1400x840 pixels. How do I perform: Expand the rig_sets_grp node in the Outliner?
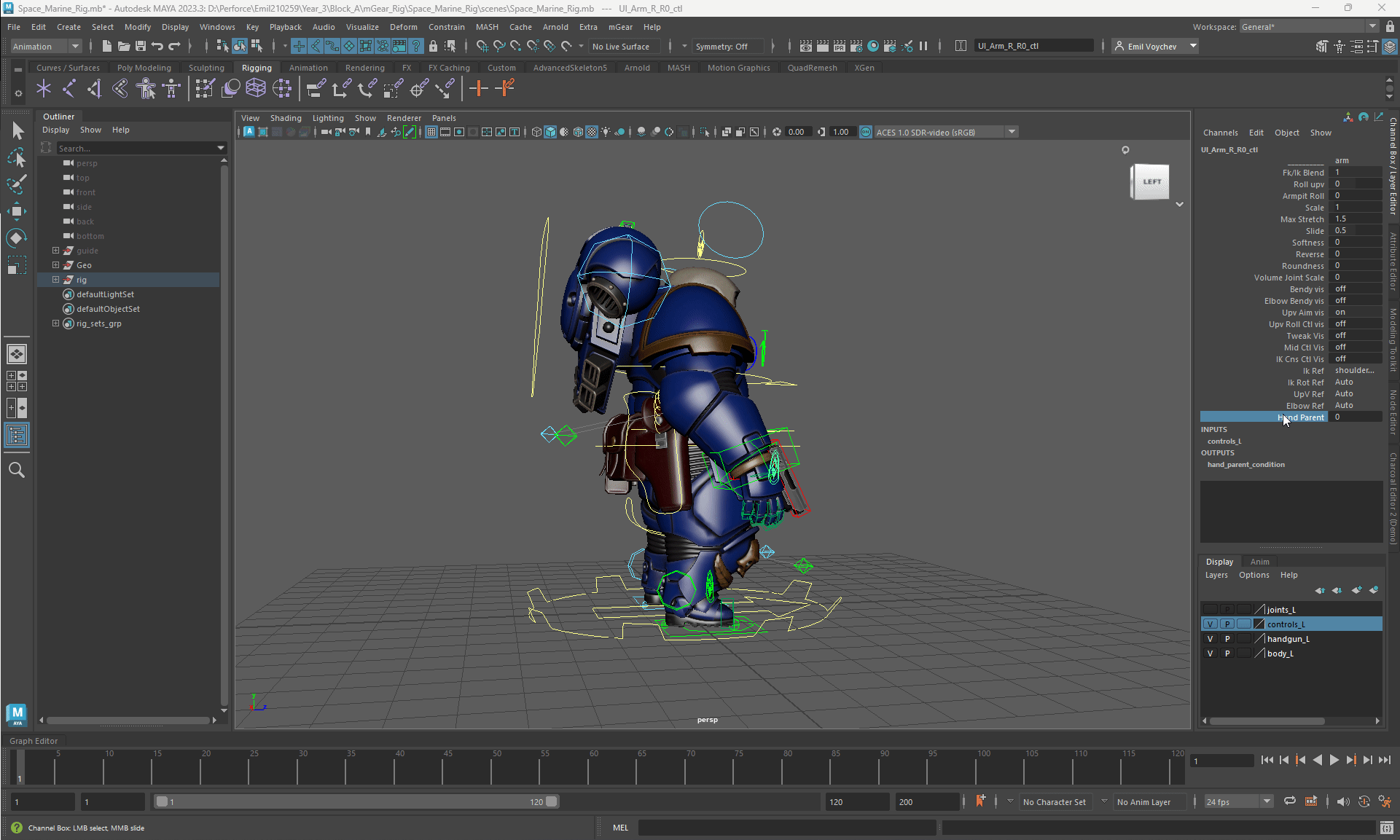click(x=55, y=323)
